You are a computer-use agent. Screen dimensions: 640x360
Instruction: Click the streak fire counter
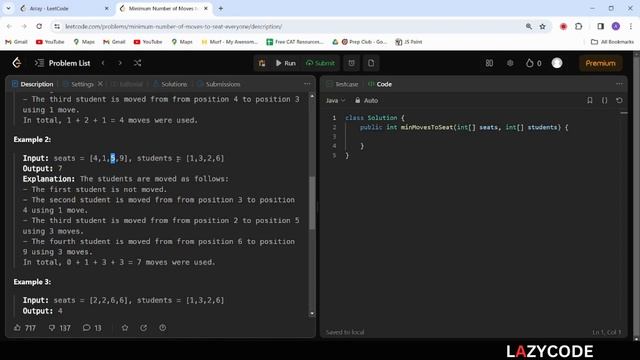pyautogui.click(x=534, y=63)
